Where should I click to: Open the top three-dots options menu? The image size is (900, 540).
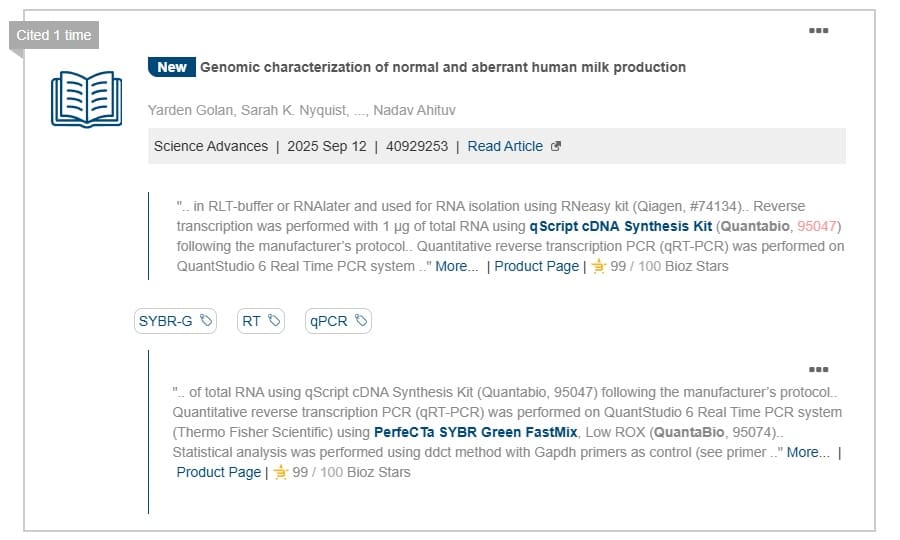pyautogui.click(x=818, y=30)
